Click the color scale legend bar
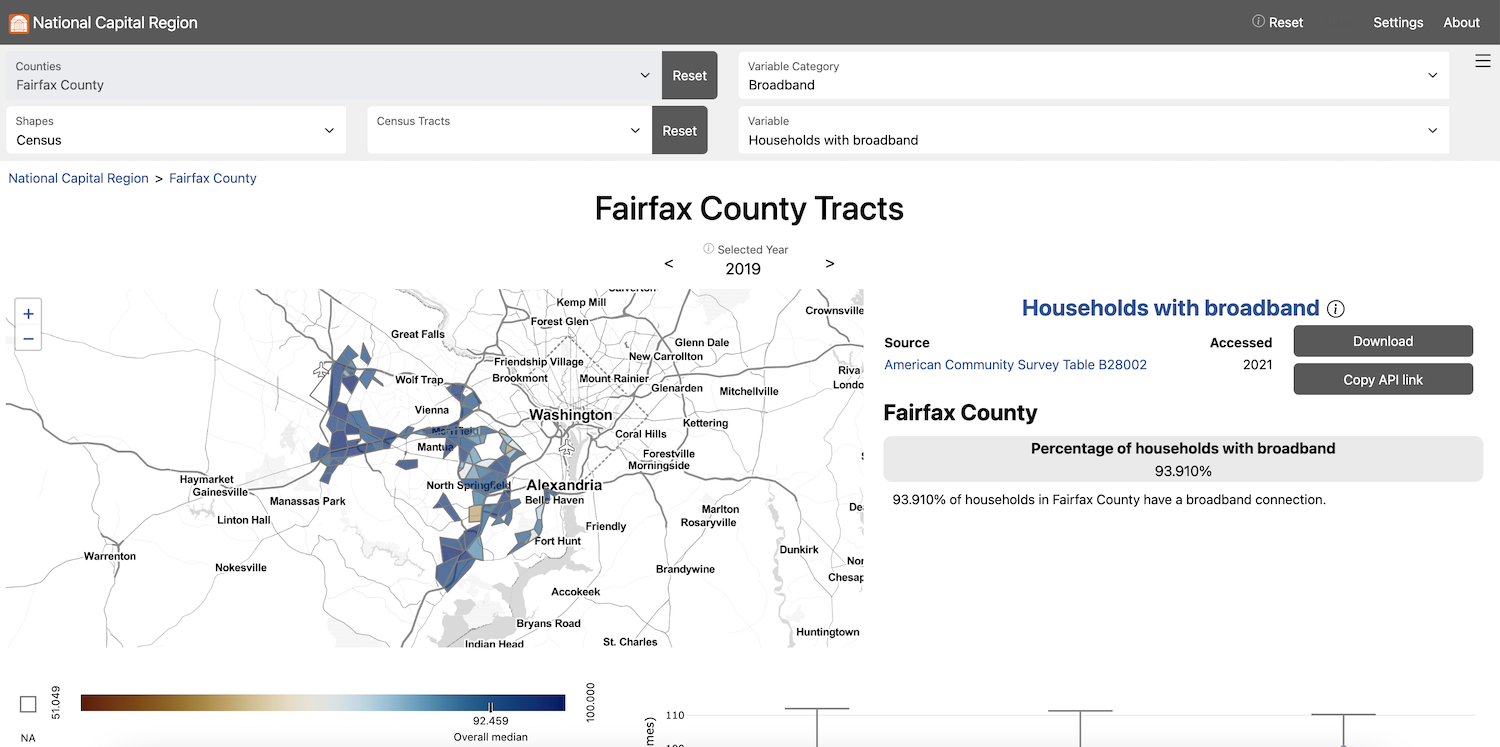 pos(322,702)
